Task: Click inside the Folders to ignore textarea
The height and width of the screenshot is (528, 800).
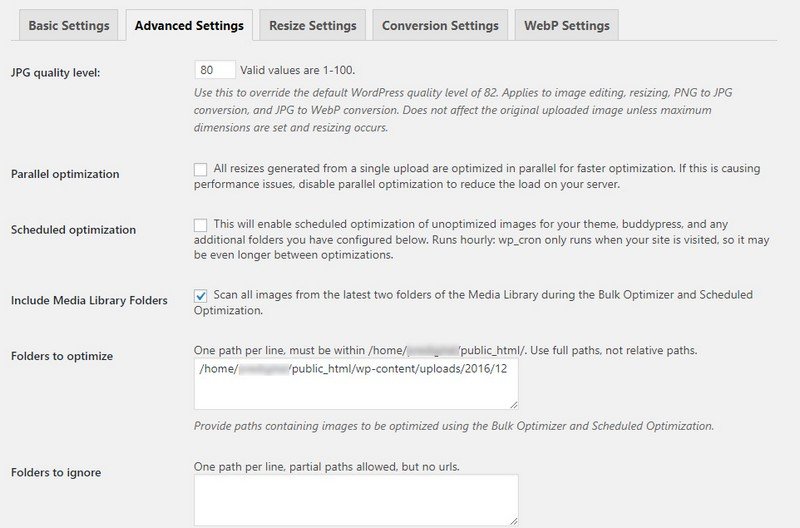Action: click(356, 500)
